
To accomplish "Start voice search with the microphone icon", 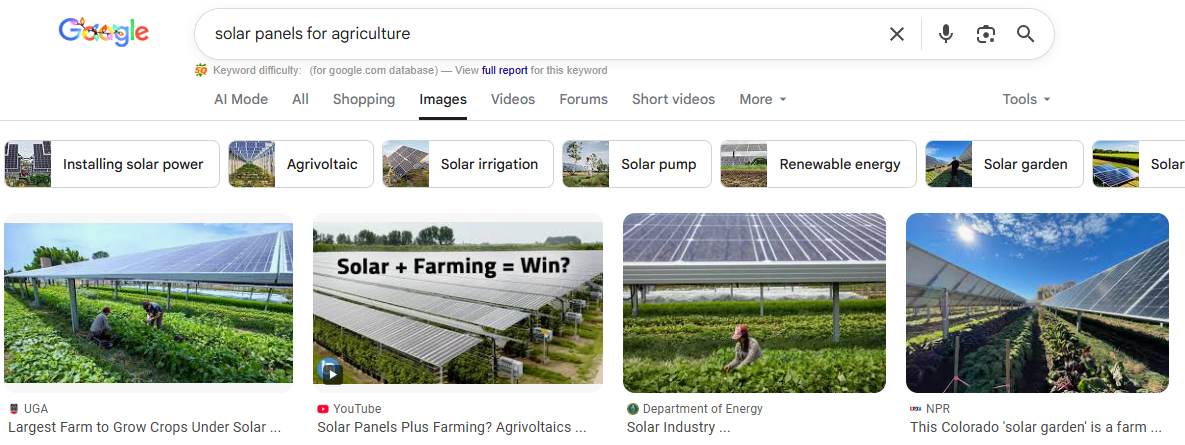I will click(945, 34).
